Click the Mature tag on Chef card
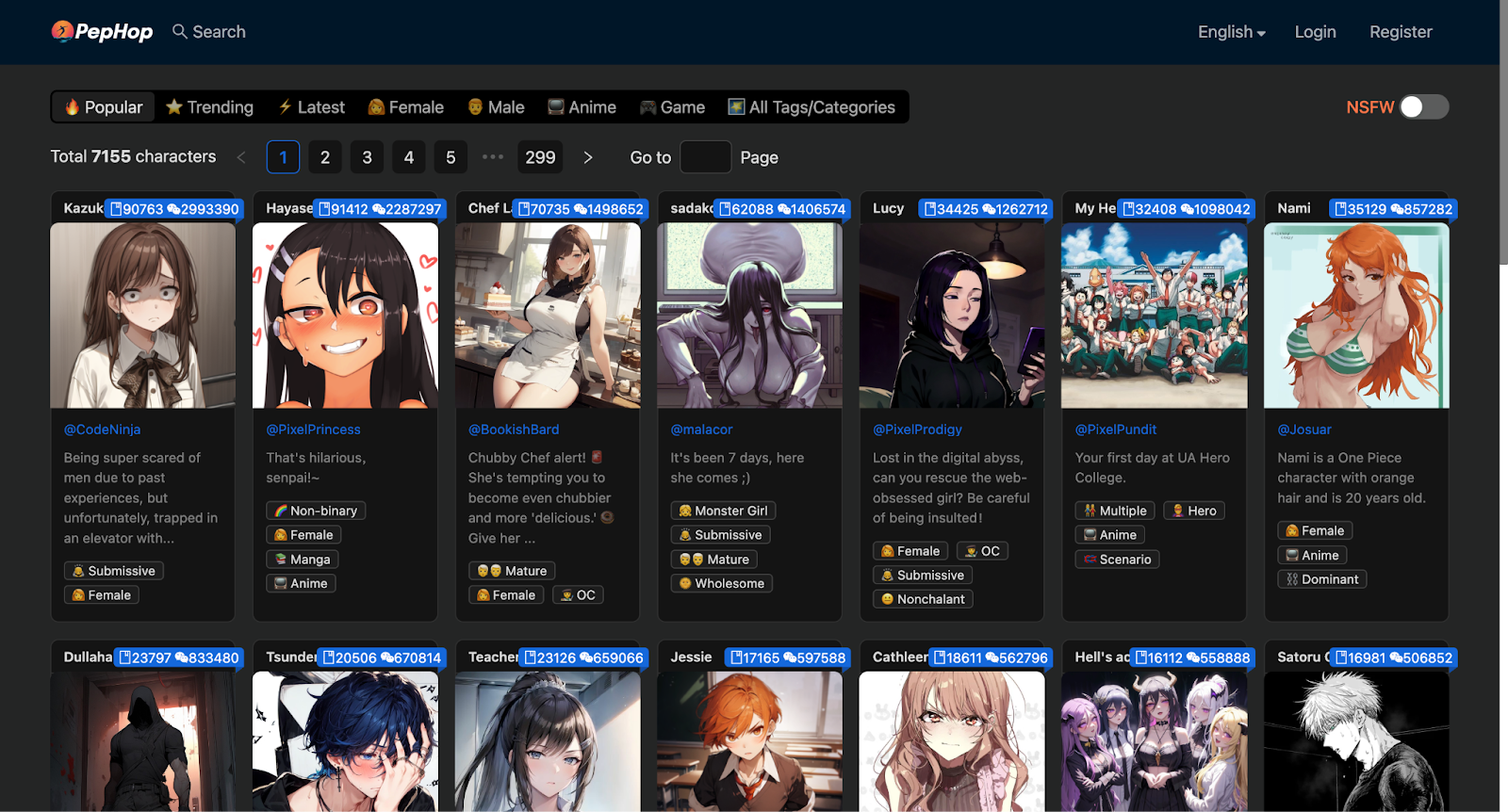 (512, 571)
